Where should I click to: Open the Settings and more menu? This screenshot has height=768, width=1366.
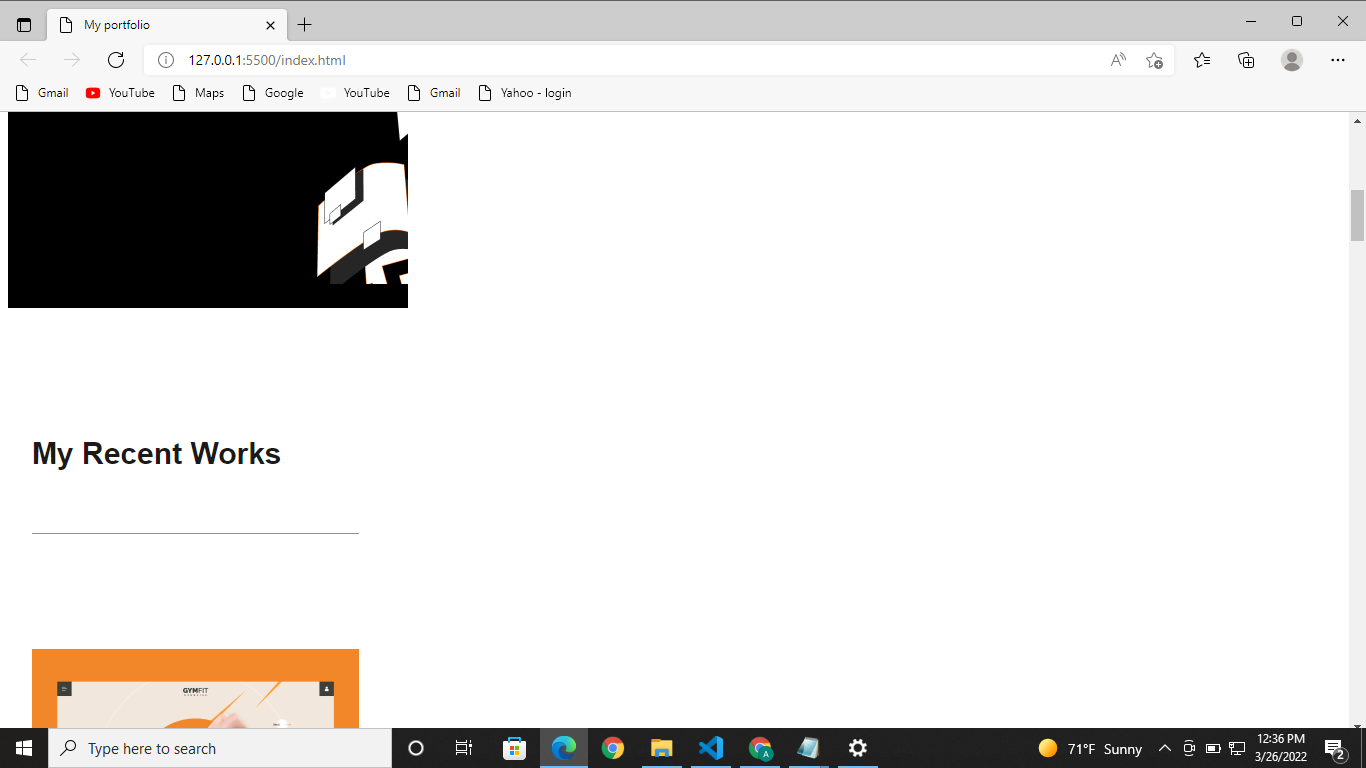(x=1337, y=60)
